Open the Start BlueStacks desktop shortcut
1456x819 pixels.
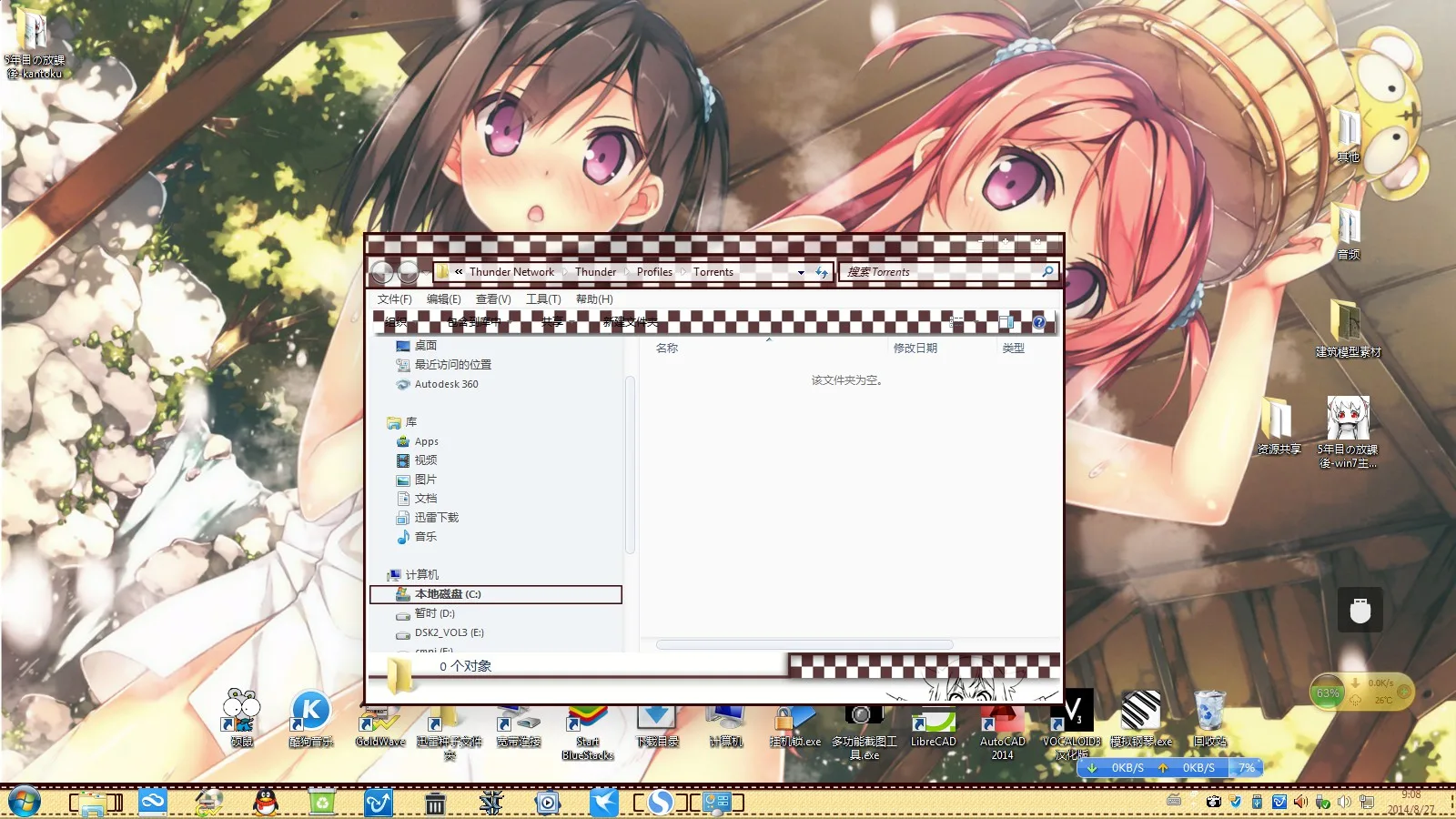(x=588, y=733)
